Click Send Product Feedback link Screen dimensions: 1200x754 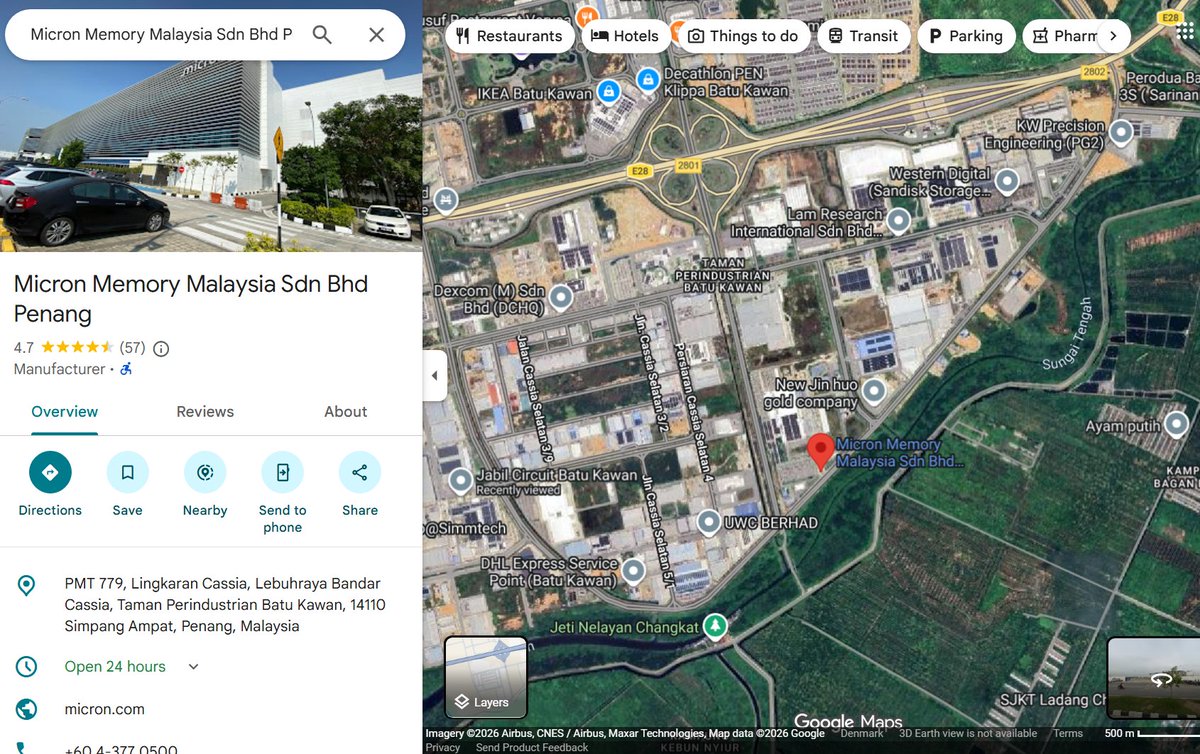(532, 747)
